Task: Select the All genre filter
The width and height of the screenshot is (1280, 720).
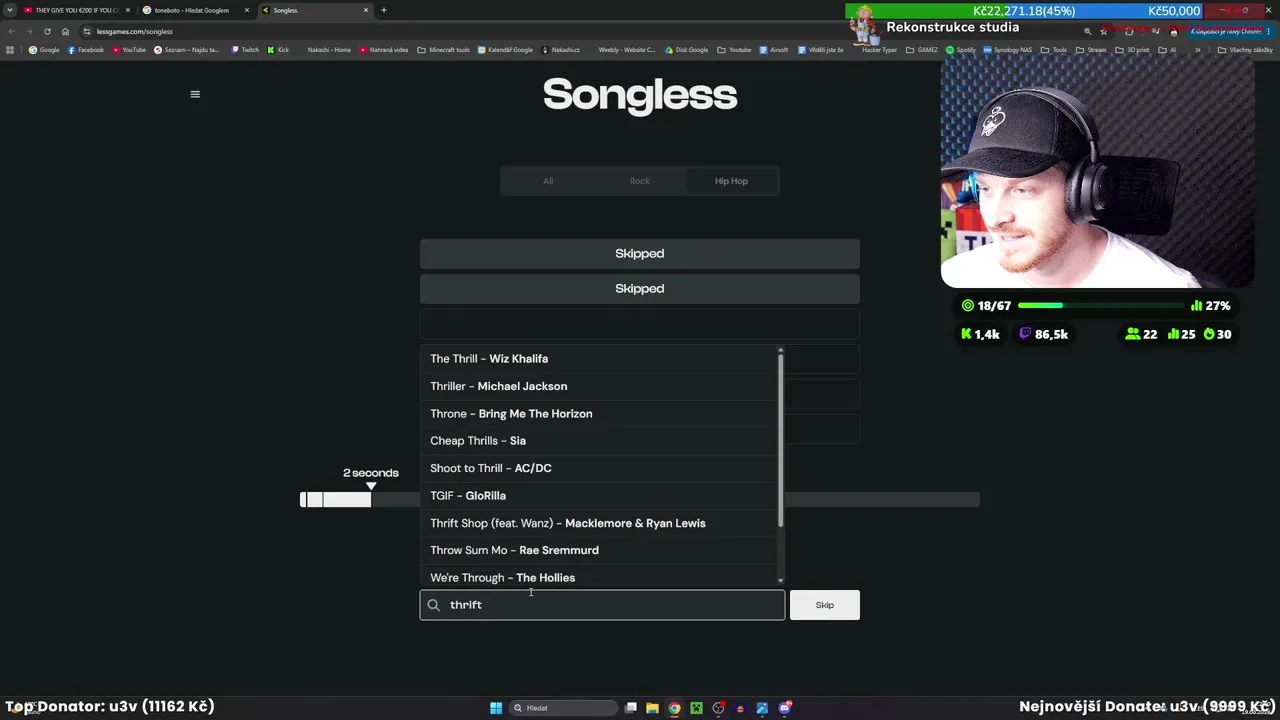Action: tap(548, 181)
